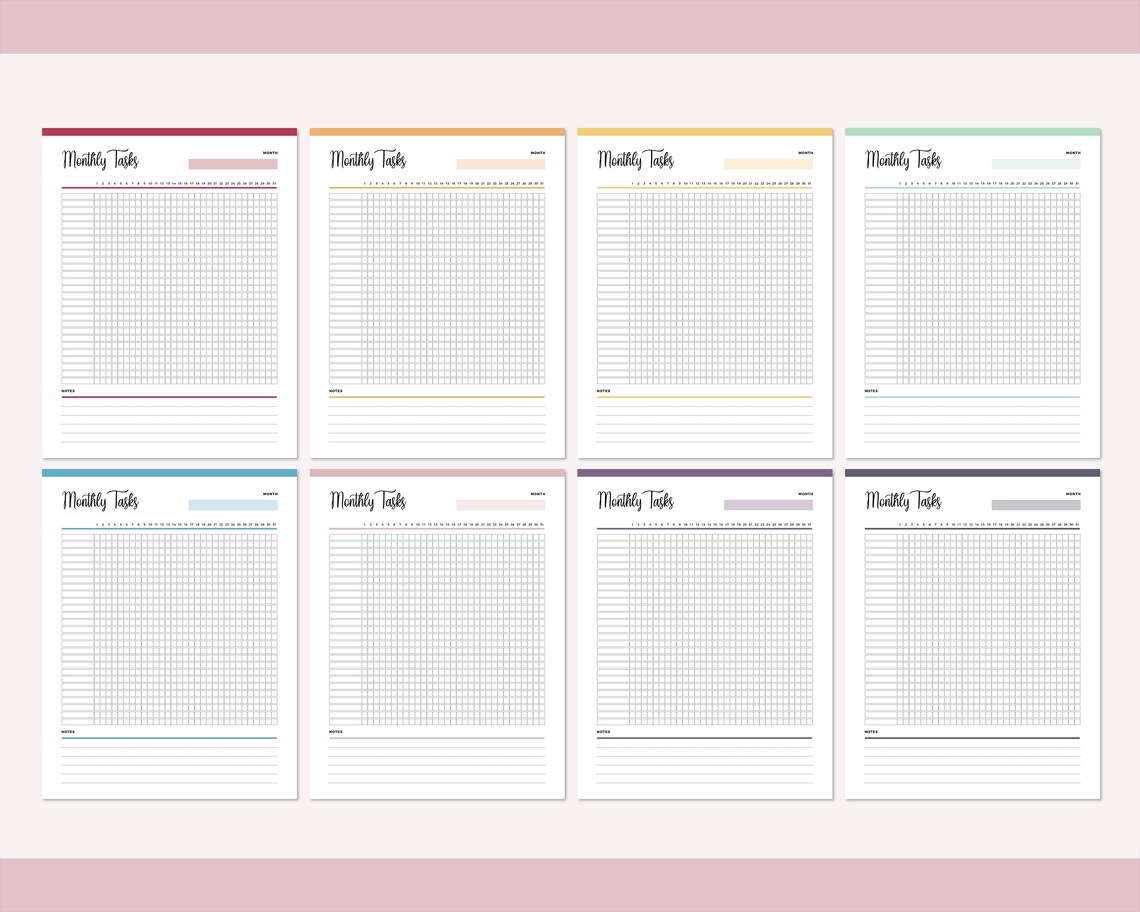The image size is (1140, 912).
Task: Click the teal header bar on blue template
Action: tap(168, 471)
